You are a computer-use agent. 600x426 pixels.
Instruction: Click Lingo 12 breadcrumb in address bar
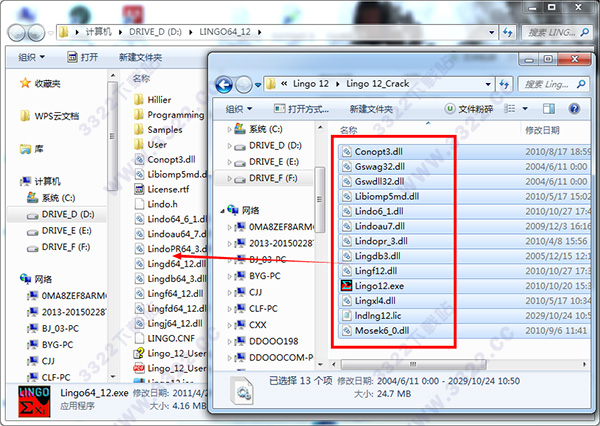tap(311, 84)
